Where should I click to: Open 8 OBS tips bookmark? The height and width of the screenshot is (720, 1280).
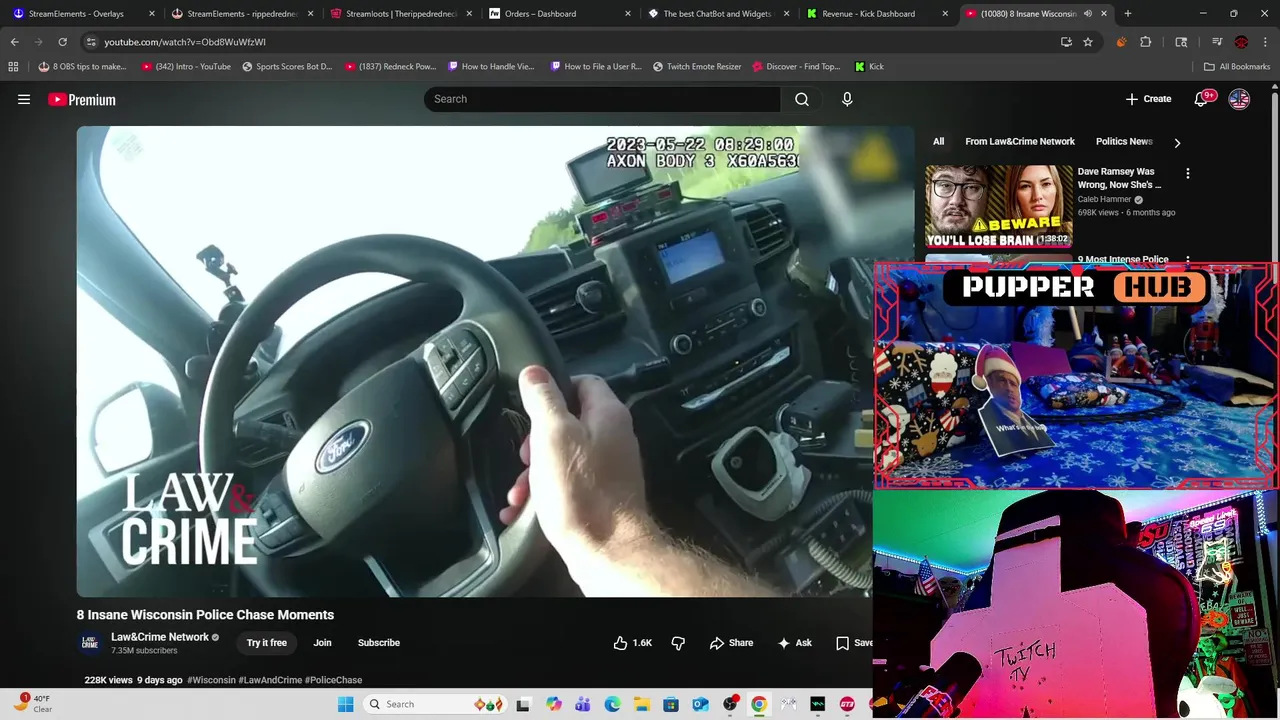tap(82, 67)
